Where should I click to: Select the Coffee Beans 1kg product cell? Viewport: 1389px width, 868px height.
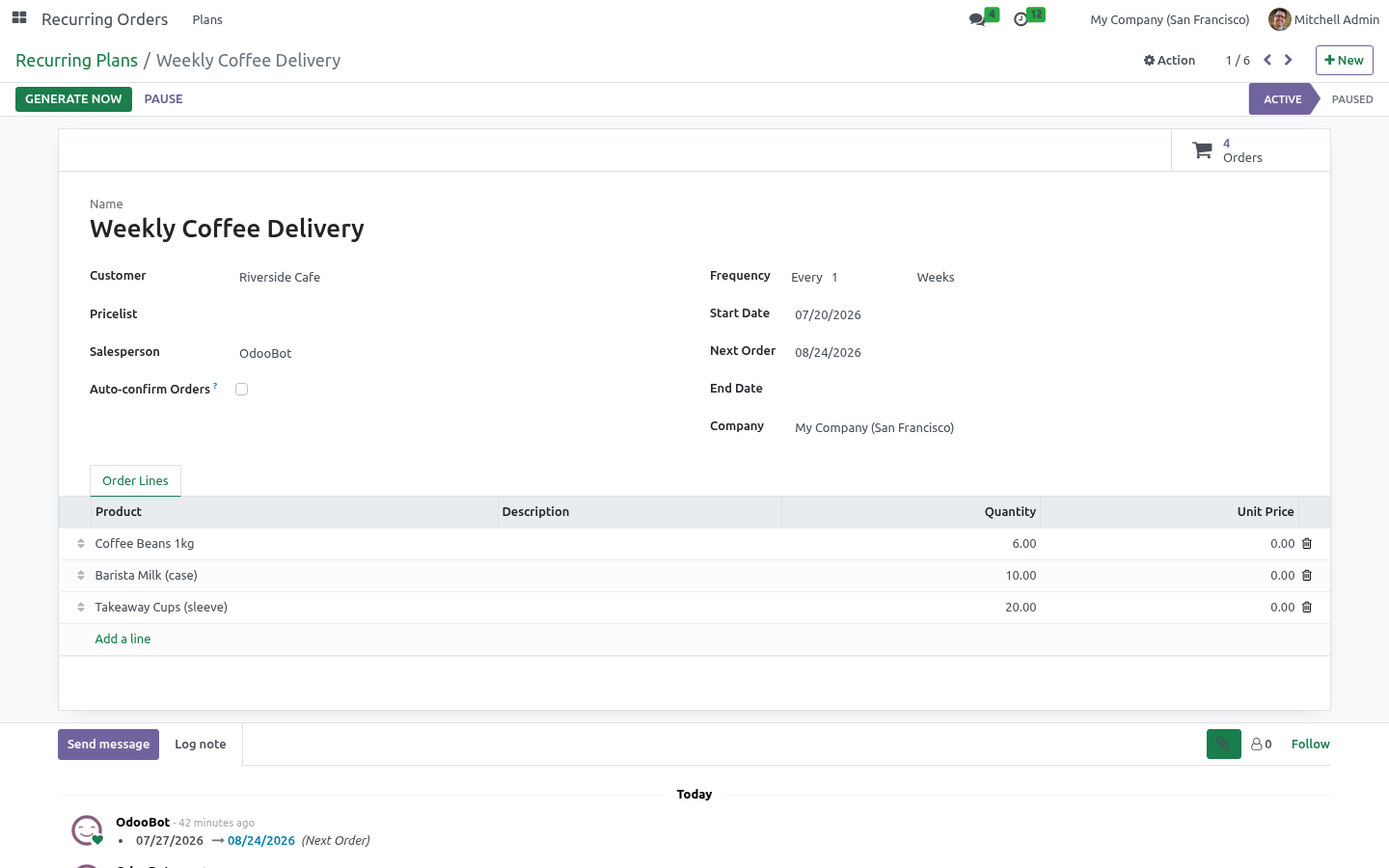(x=294, y=544)
